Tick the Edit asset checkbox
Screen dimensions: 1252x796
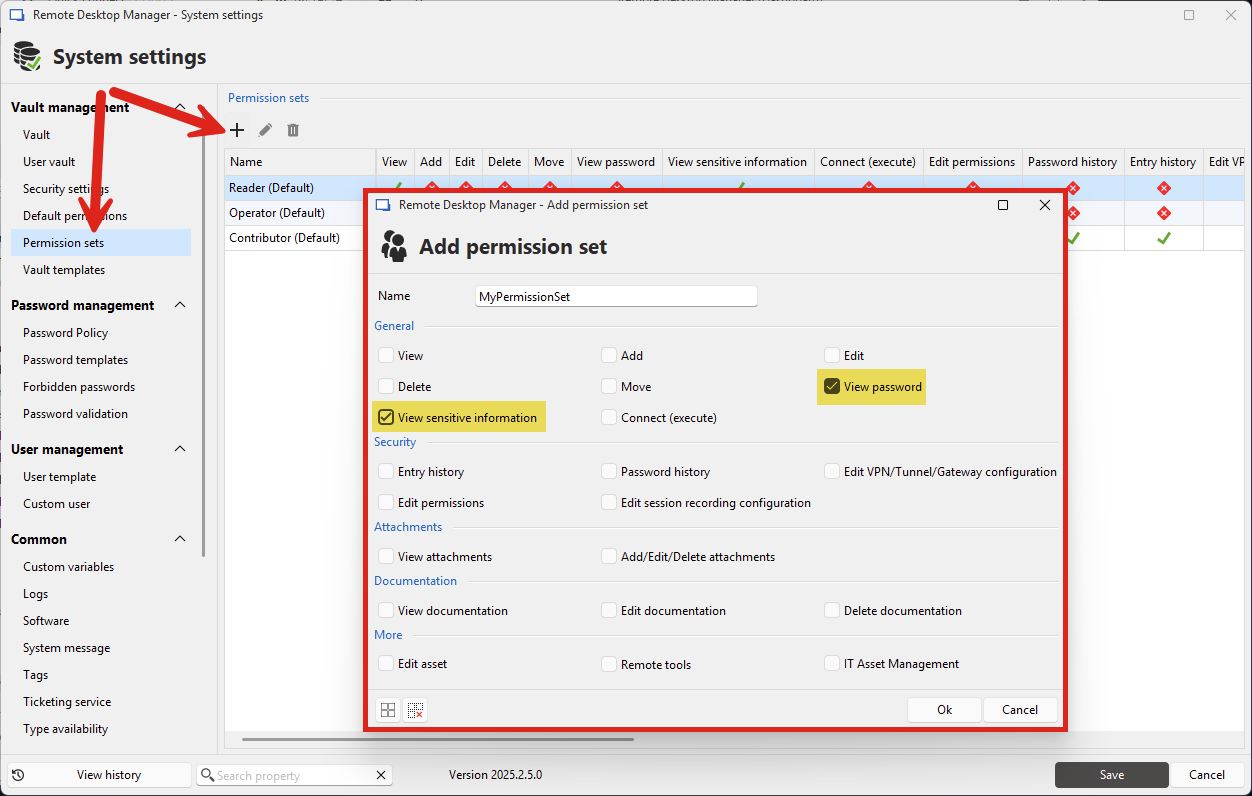(386, 663)
